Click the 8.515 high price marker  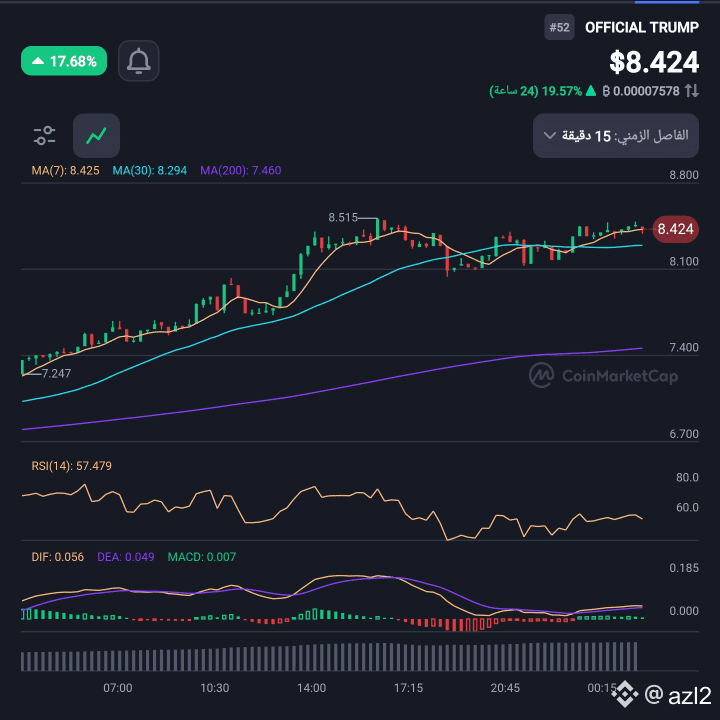pyautogui.click(x=343, y=217)
